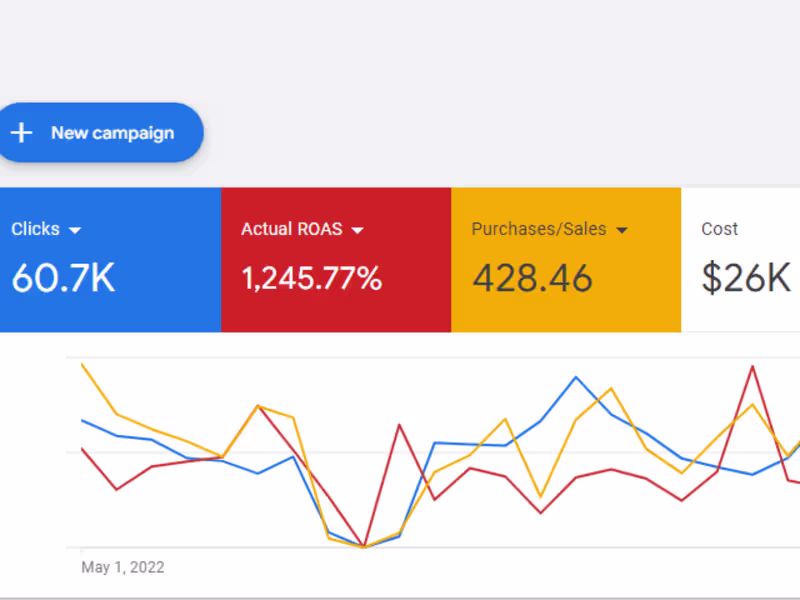Click the May 1, 2022 date label
Viewport: 800px width, 600px height.
pyautogui.click(x=122, y=567)
